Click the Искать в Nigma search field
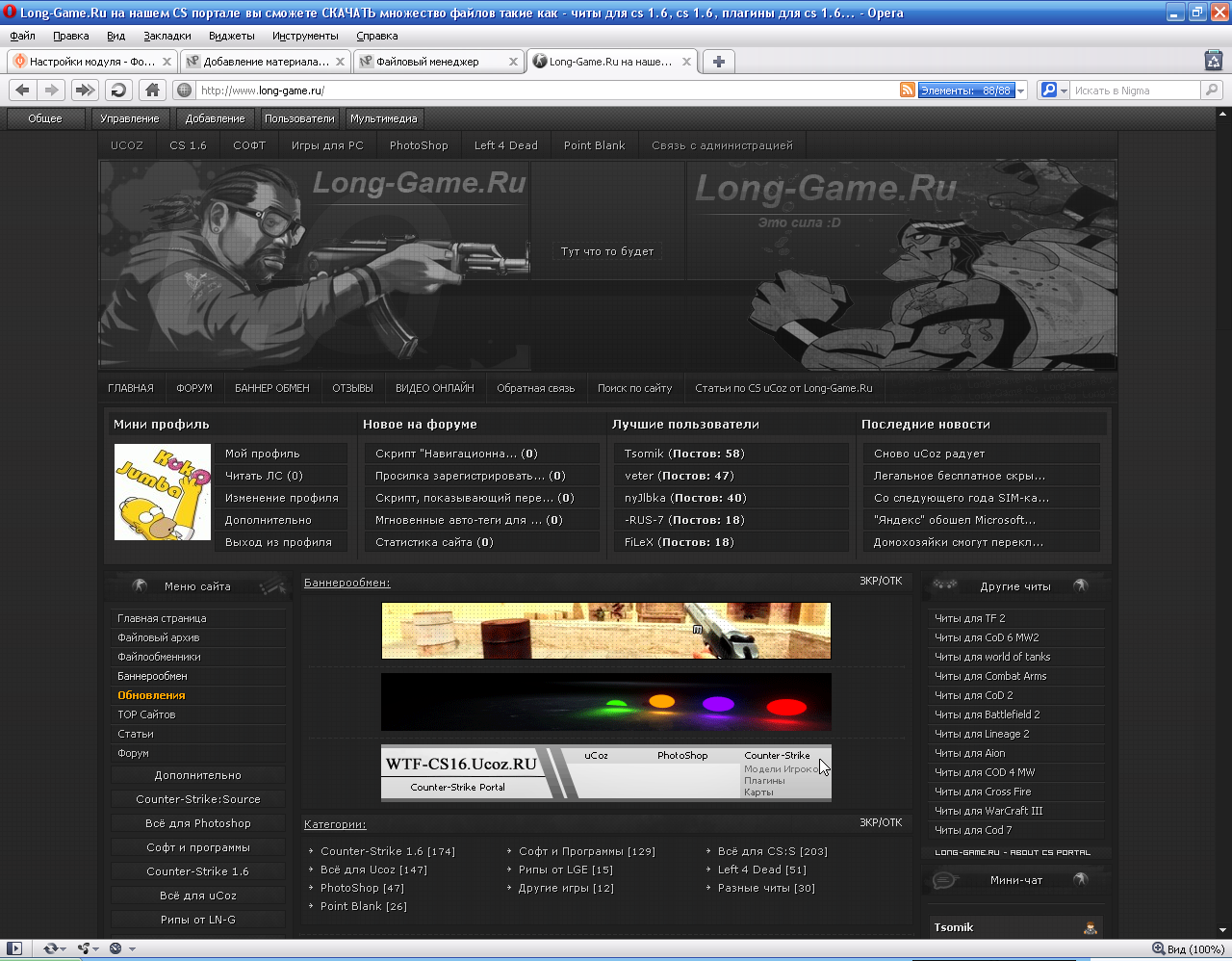 (1134, 91)
